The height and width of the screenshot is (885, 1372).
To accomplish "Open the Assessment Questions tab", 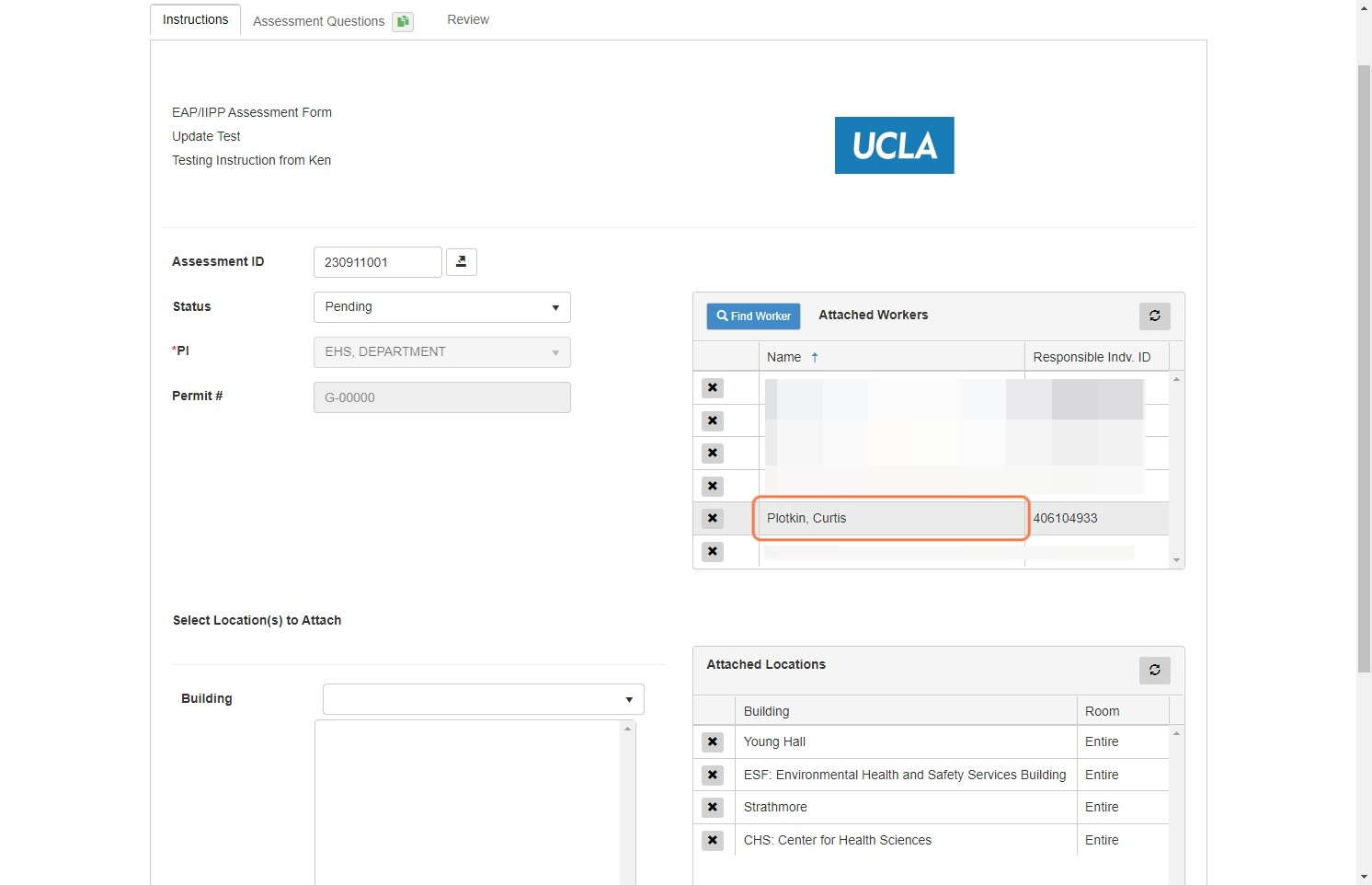I will [x=318, y=21].
